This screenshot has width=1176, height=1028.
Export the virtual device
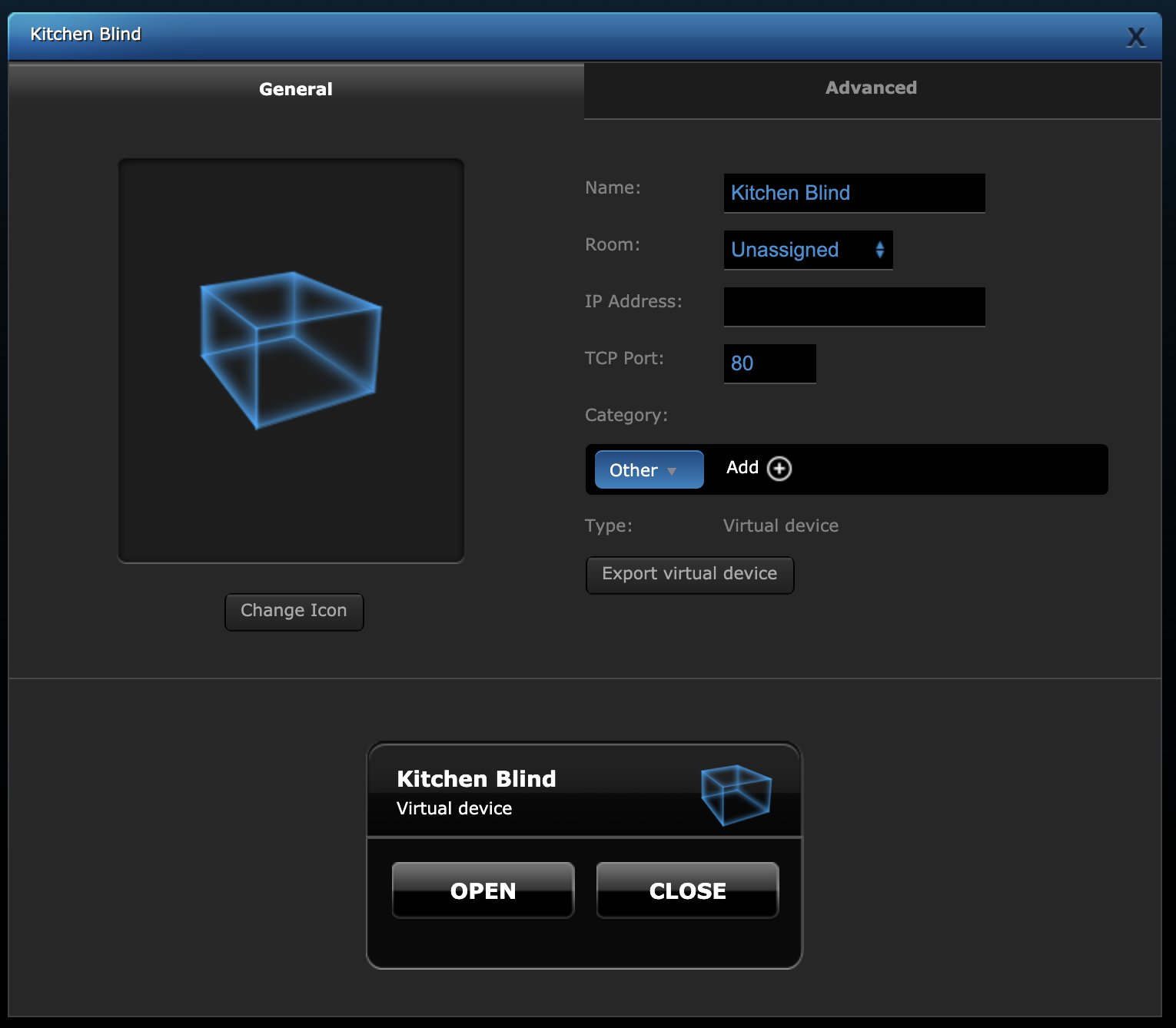click(x=689, y=575)
